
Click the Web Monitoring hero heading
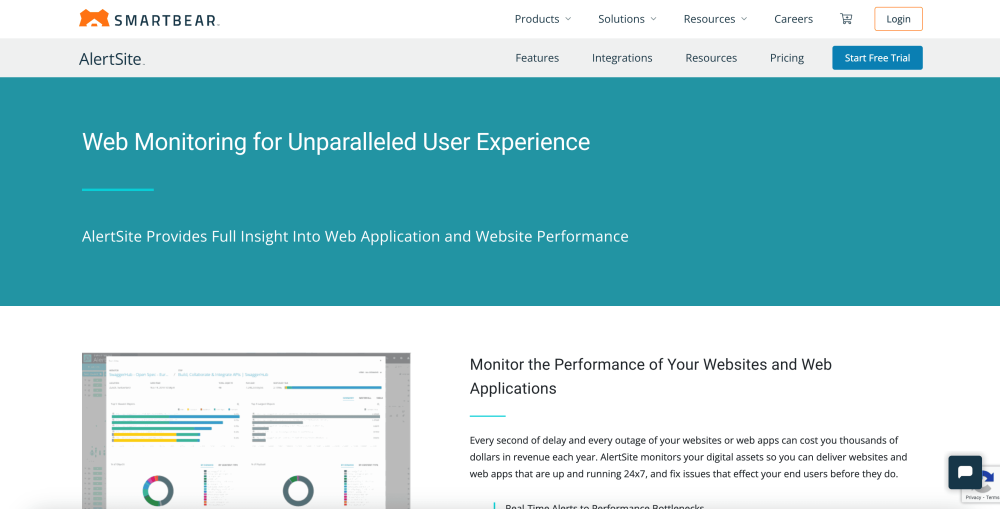point(336,142)
